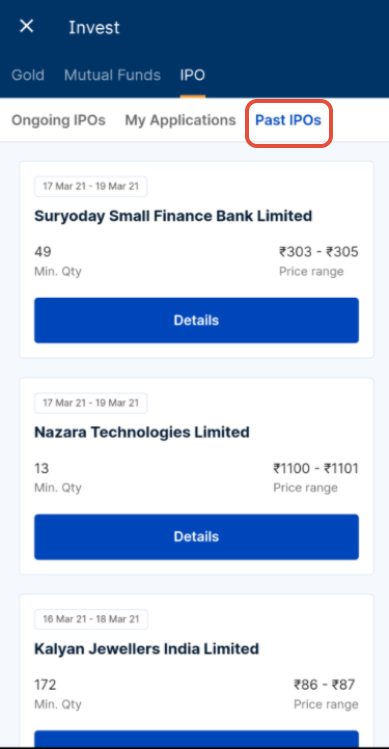Click the Suryoday Small Finance Bank Limited title
The height and width of the screenshot is (749, 389).
[173, 216]
